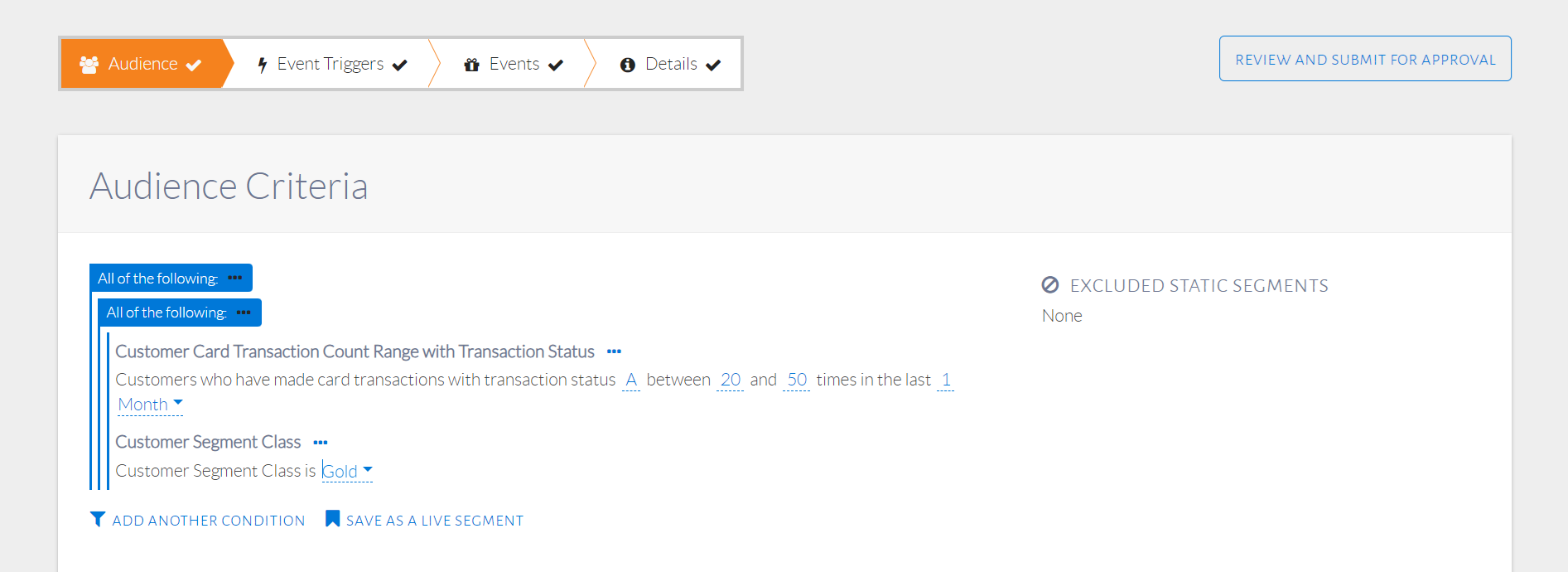Switch to the Event Triggers step
1568x572 pixels.
(330, 64)
